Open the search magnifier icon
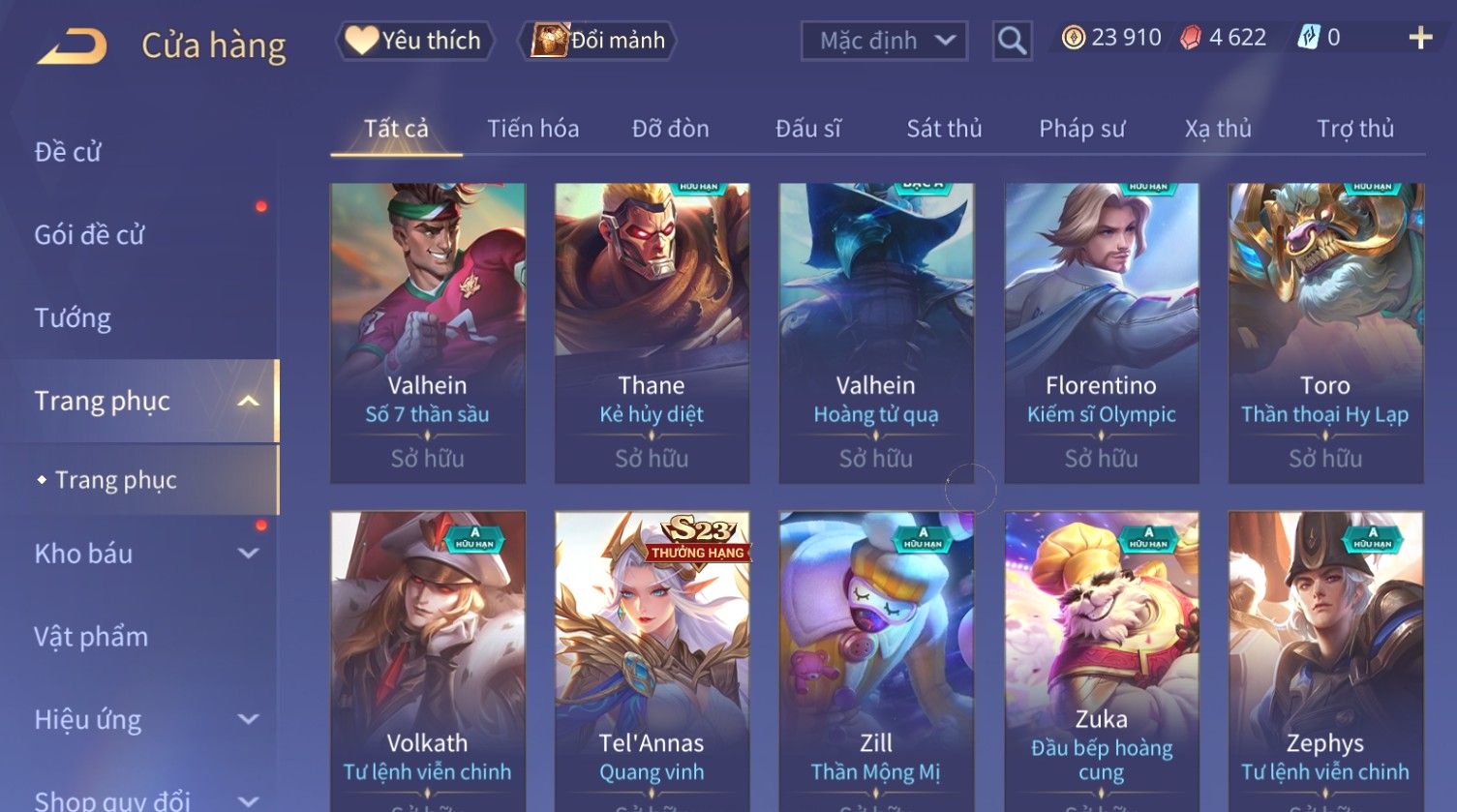Viewport: 1457px width, 812px height. [1012, 41]
